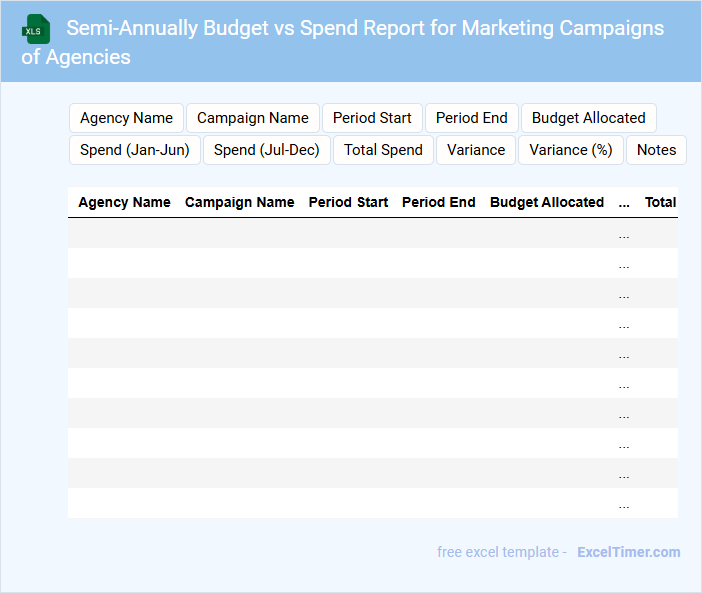This screenshot has width=702, height=593.
Task: Click the Campaign Name column header
Action: pyautogui.click(x=240, y=202)
